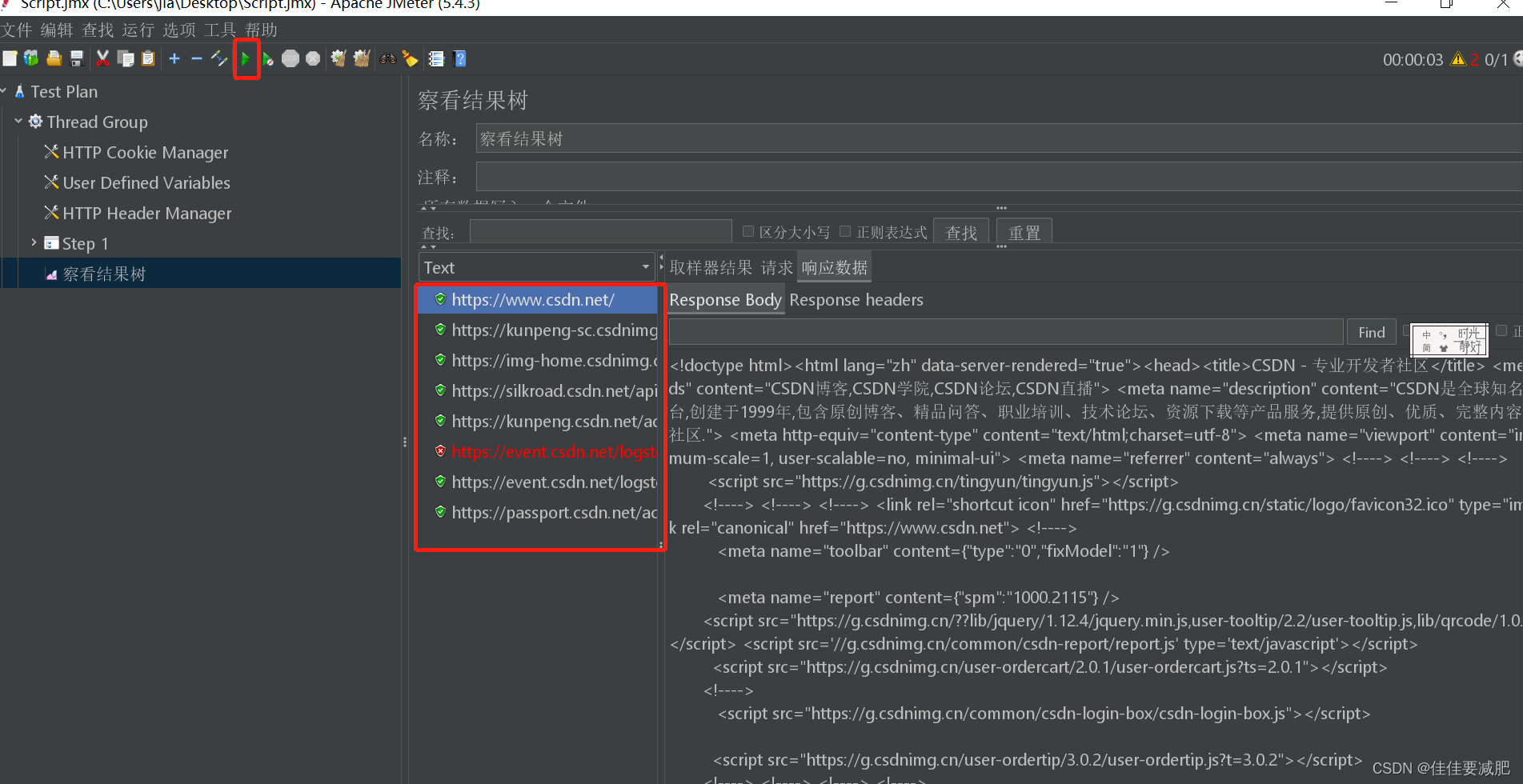Paste from clipboard icon
Viewport: 1523px width, 784px height.
pos(148,58)
